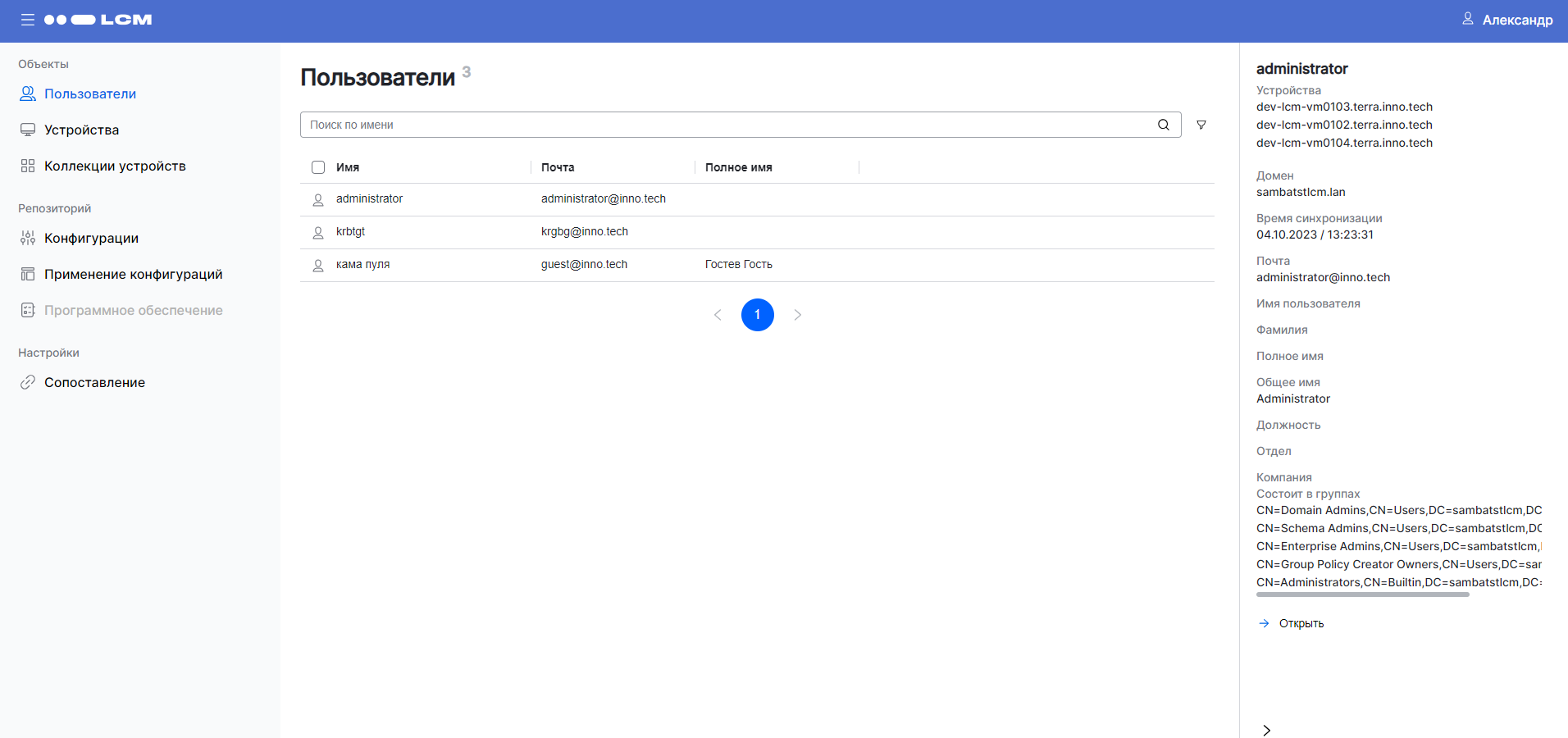Open Сопоставление settings item
The height and width of the screenshot is (738, 1568).
94,382
